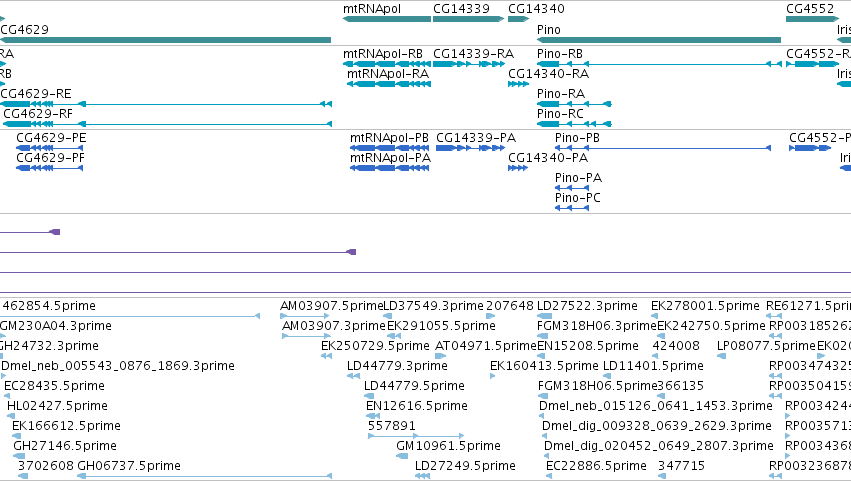Select EST FGM318H06.5prime
This screenshot has width=851, height=481.
[598, 386]
